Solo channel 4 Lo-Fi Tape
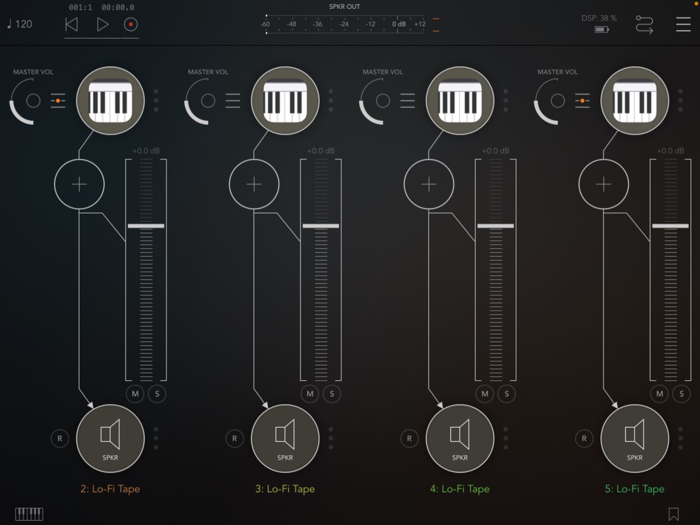 pos(506,394)
